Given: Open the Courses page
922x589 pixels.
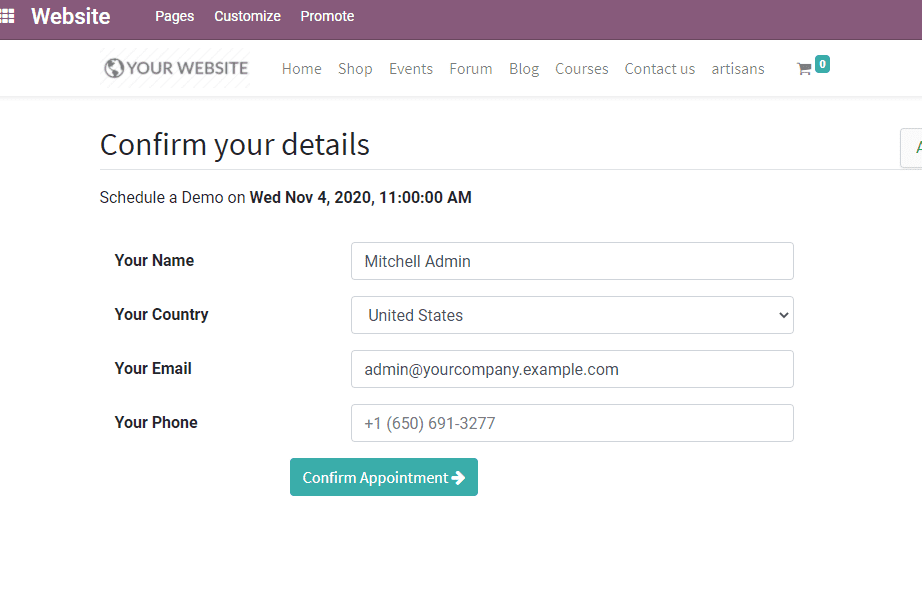Looking at the screenshot, I should point(582,69).
